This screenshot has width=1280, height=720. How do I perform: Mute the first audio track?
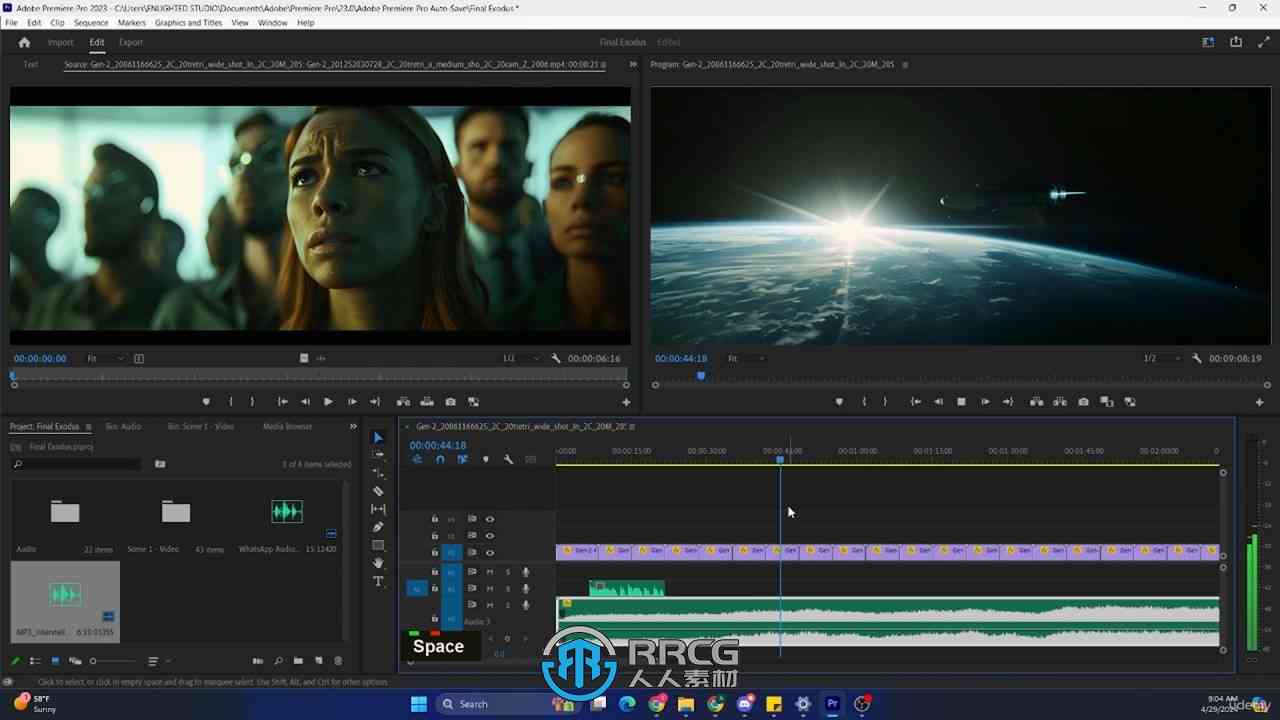tap(490, 572)
